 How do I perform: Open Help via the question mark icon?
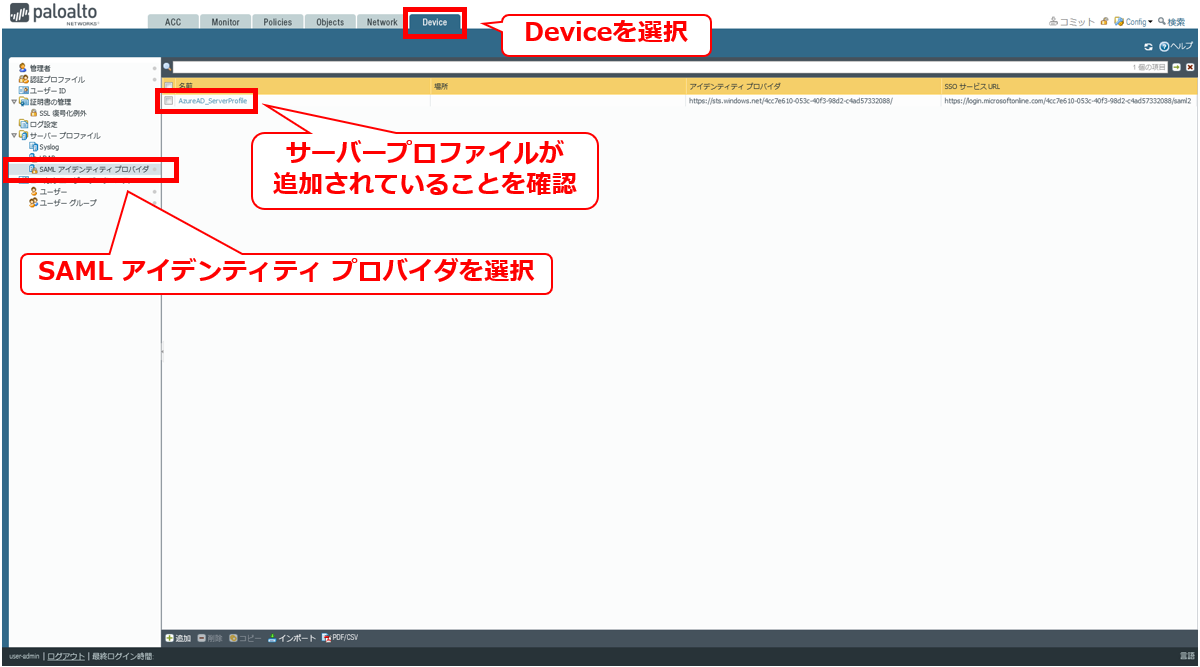pos(1164,47)
